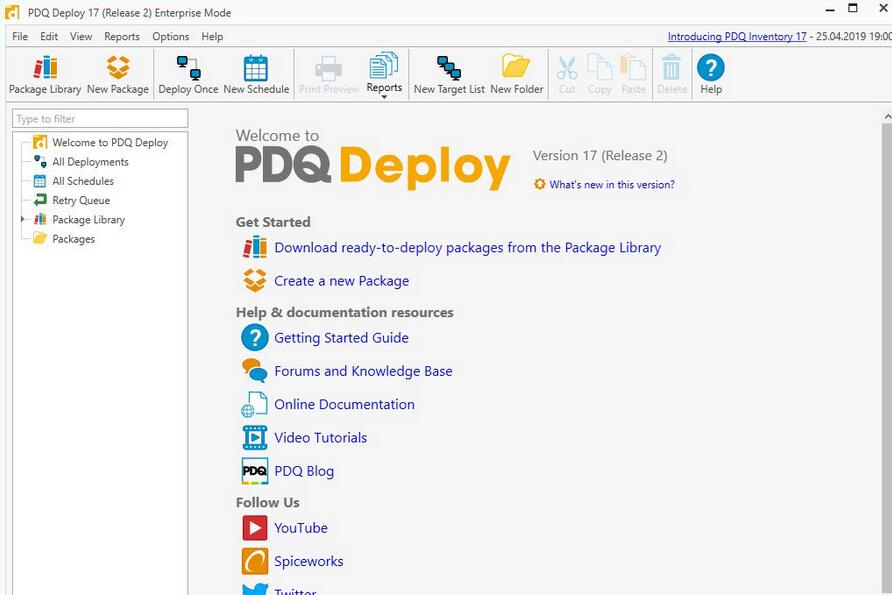892x595 pixels.
Task: Maximize the PDQ Deploy window
Action: (853, 9)
